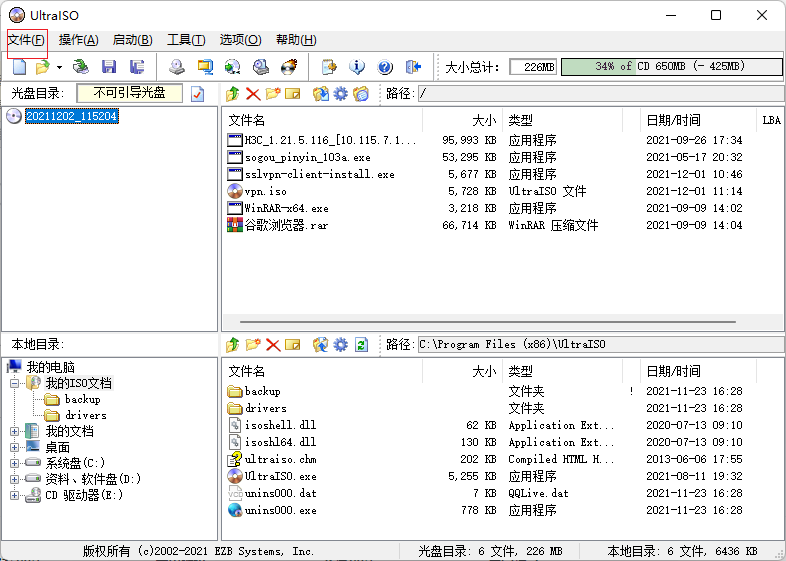Click the boot info checkmark document icon
Image resolution: width=786 pixels, height=561 pixels.
pos(198,94)
